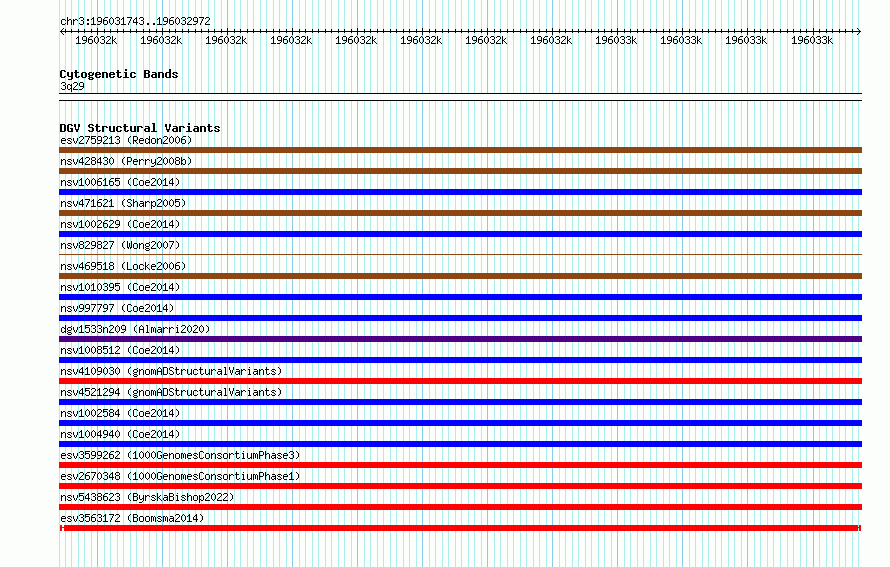Click the blue bar under nsv1008512
Image resolution: width=890 pixels, height=567 pixels.
460,360
